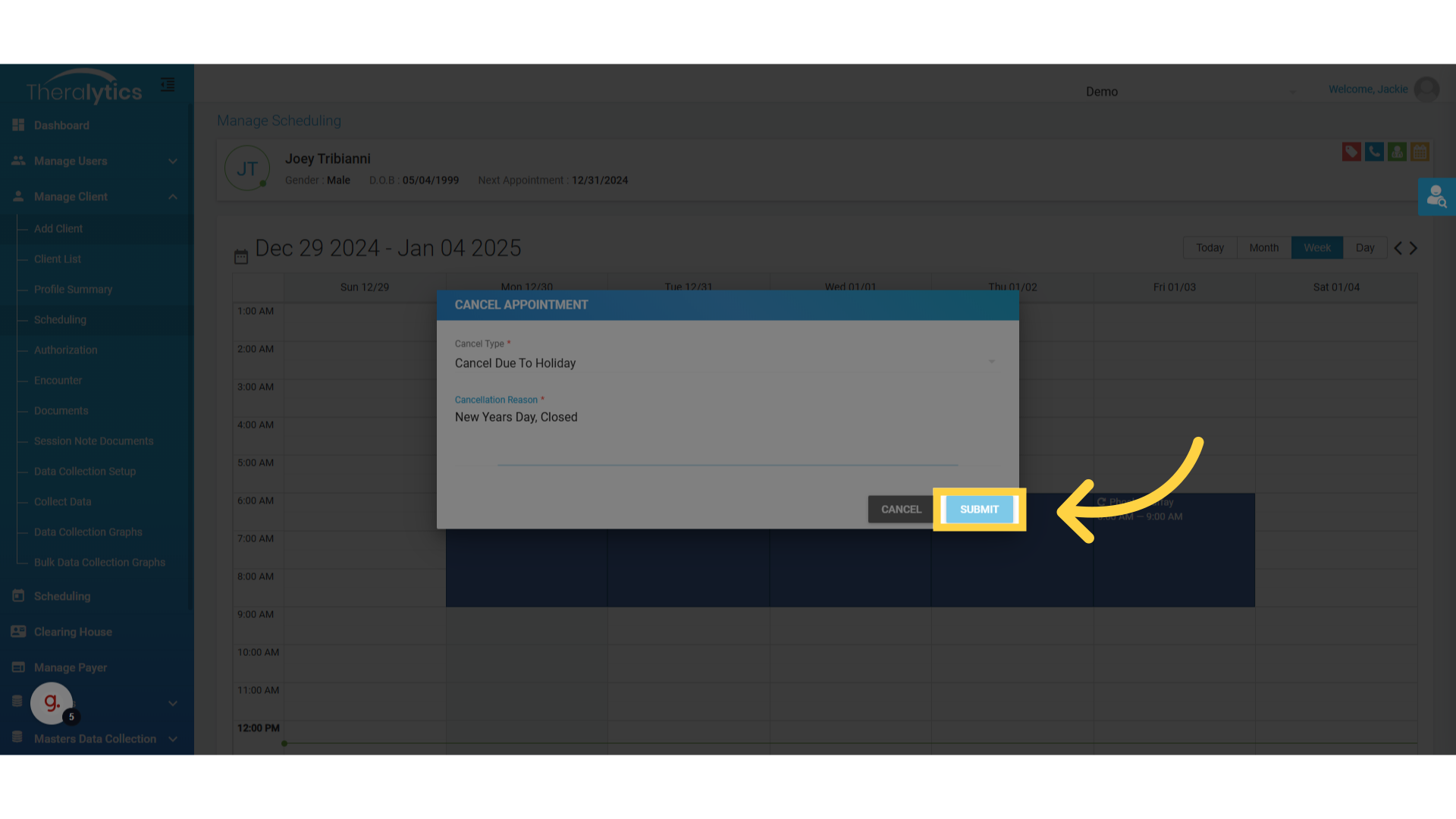1456x819 pixels.
Task: Click the calendar icon beside the date range
Action: click(241, 257)
